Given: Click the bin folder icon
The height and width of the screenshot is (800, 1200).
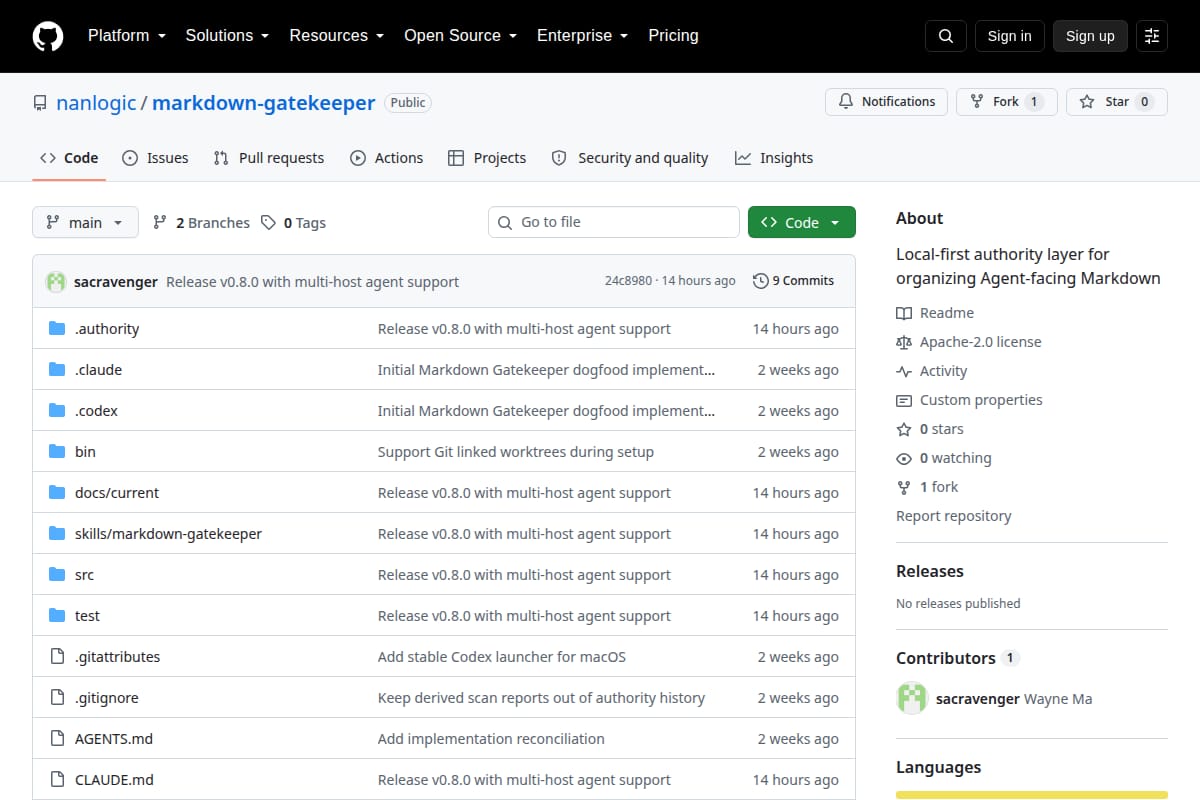Looking at the screenshot, I should [x=57, y=452].
